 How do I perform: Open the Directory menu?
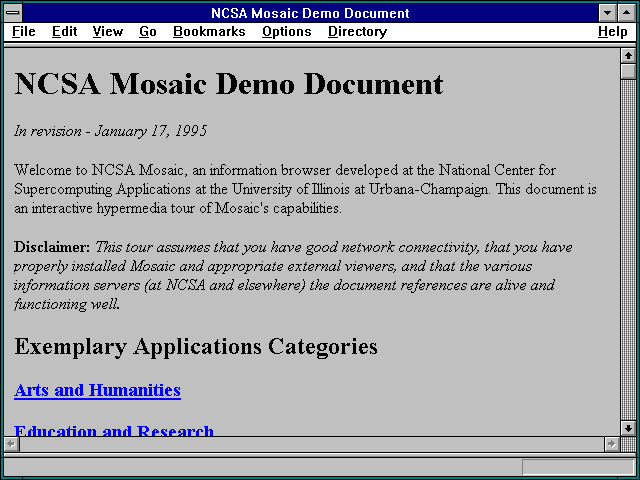click(358, 31)
